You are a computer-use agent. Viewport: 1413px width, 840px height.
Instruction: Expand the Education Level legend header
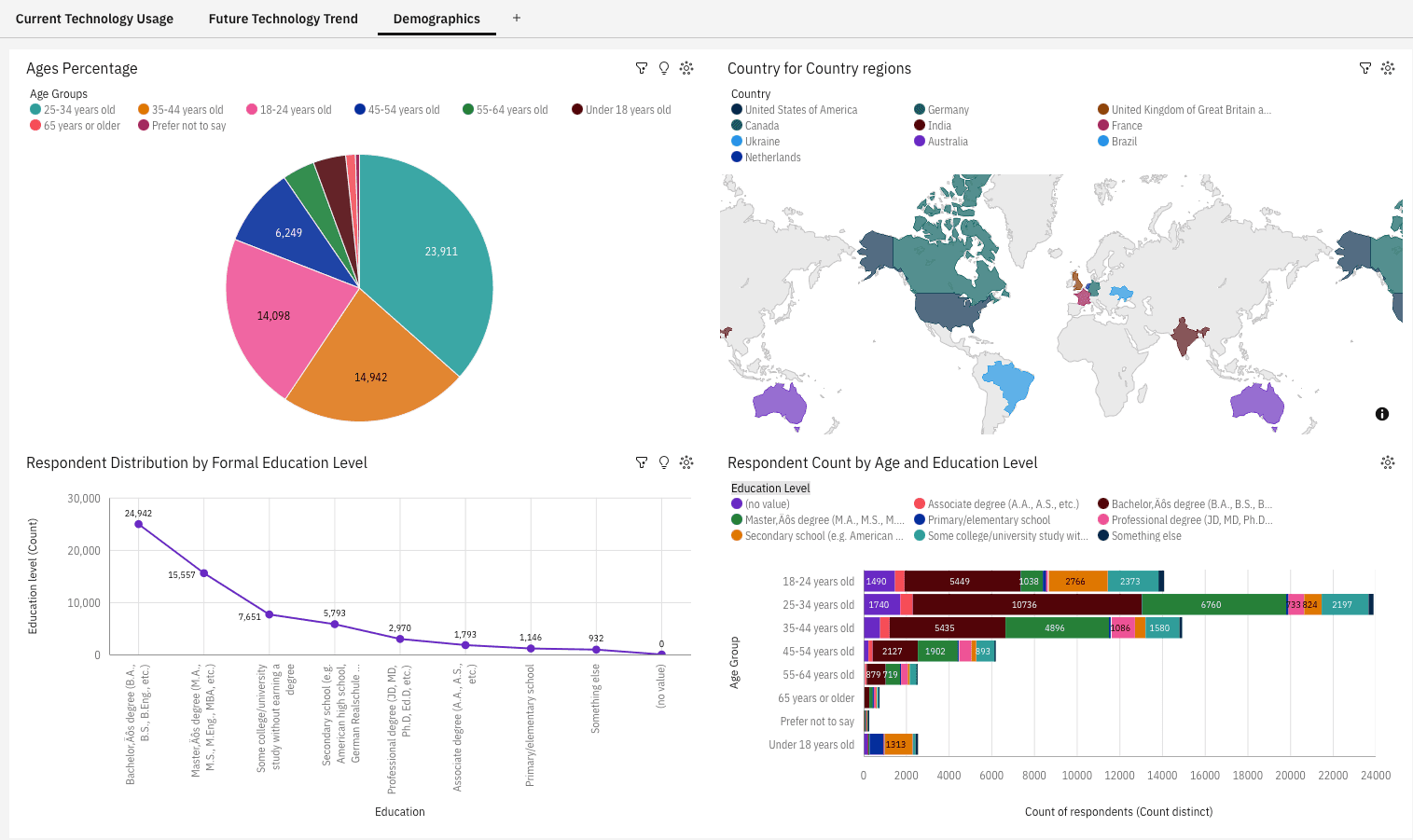click(x=770, y=488)
